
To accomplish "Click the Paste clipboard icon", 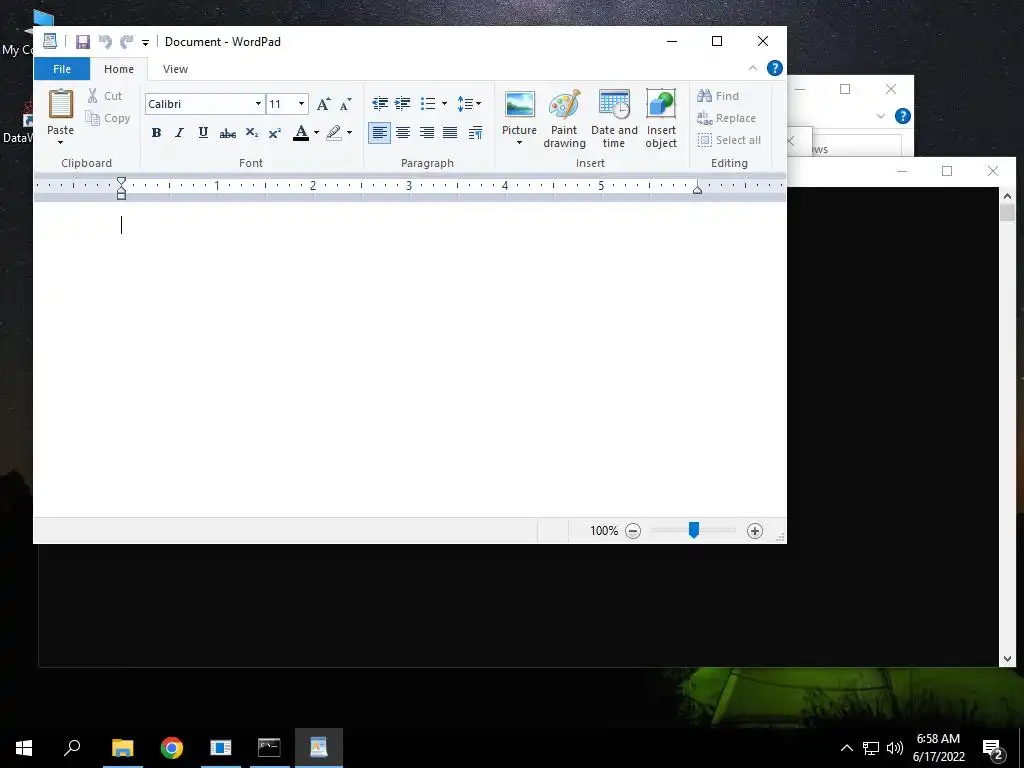I will click(61, 104).
